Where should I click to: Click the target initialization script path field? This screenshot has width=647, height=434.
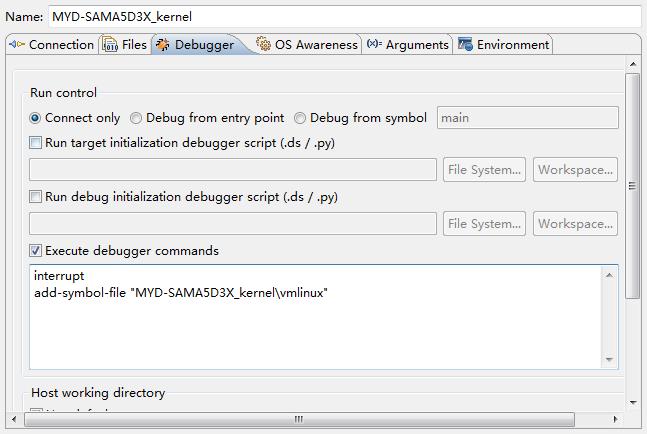[233, 170]
